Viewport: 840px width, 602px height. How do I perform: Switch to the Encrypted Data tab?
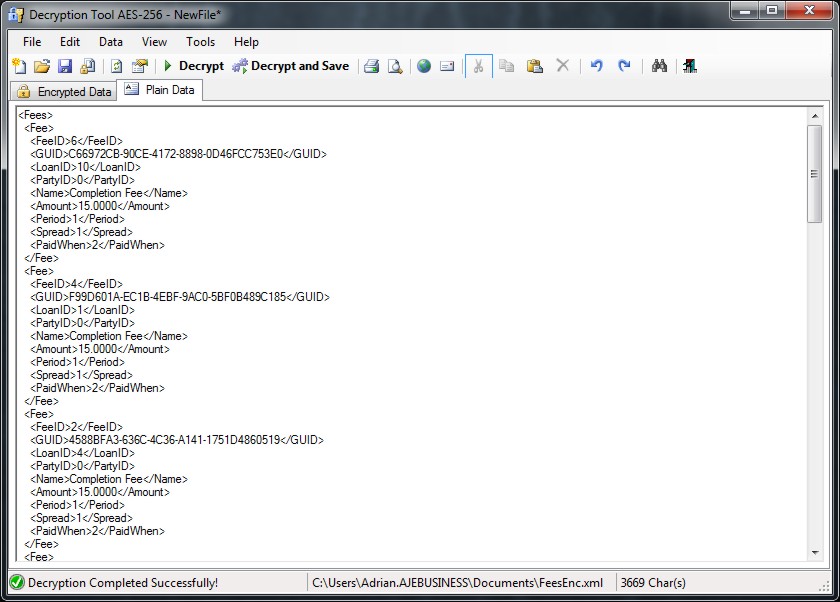click(x=64, y=90)
